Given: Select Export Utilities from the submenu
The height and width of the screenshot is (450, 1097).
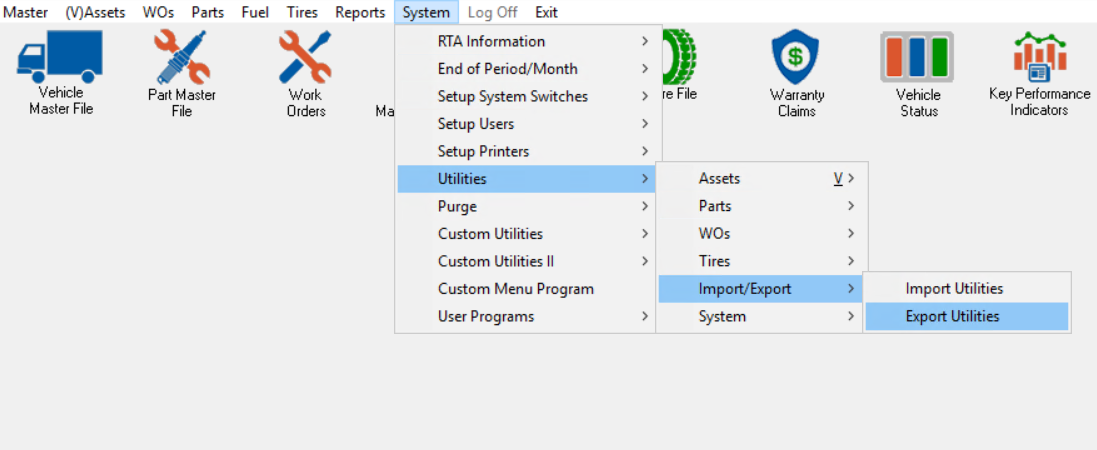Looking at the screenshot, I should (952, 317).
